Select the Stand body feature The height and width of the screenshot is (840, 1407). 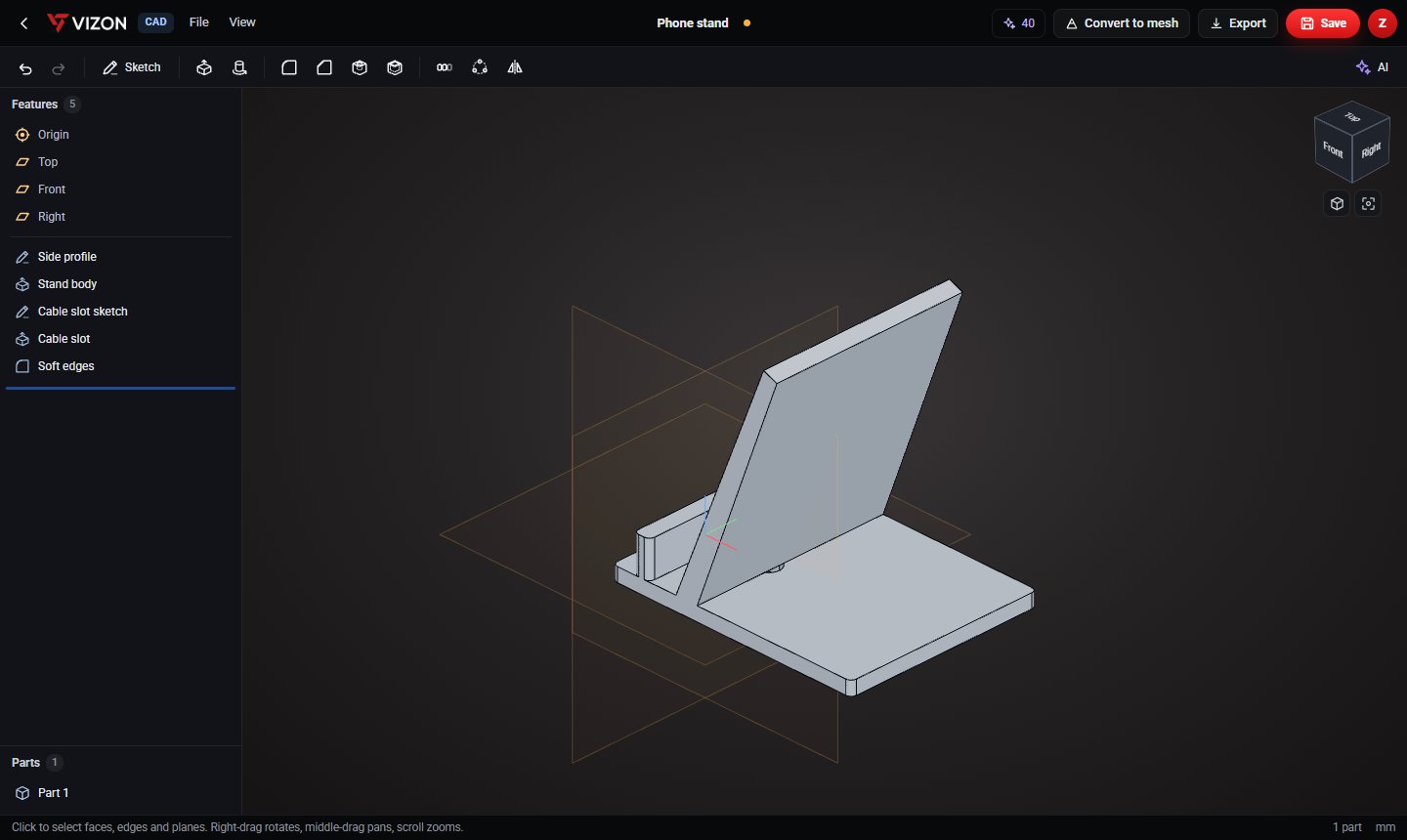click(x=121, y=284)
